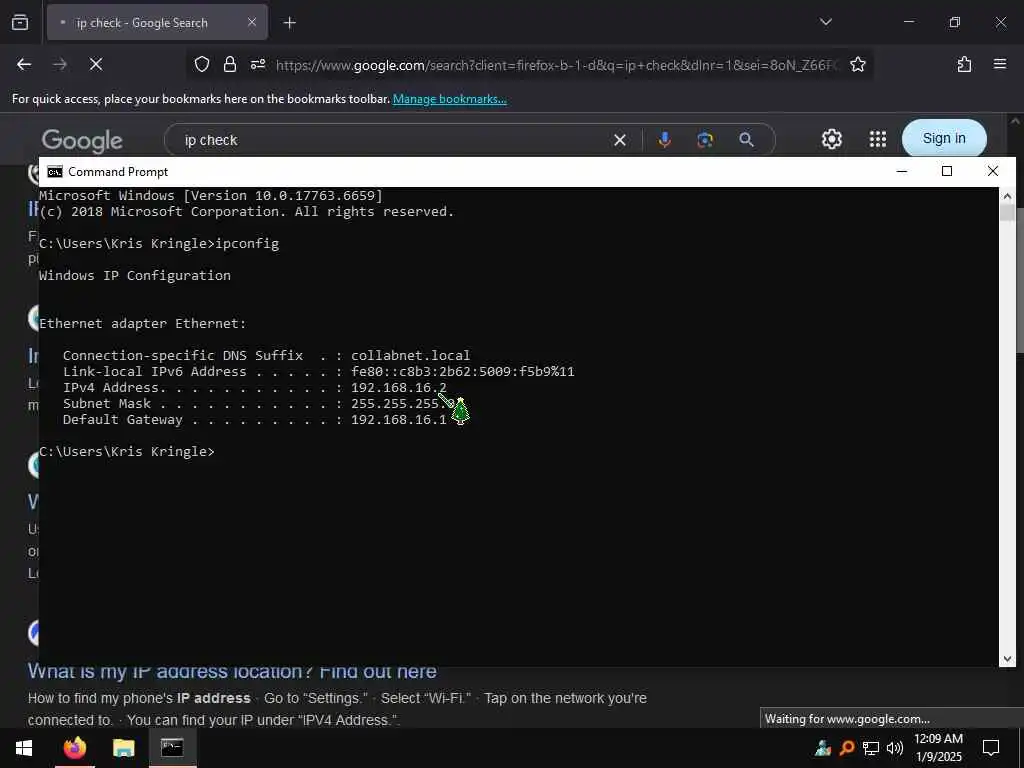The image size is (1024, 768).
Task: Open Google quick settings gear
Action: pos(832,139)
